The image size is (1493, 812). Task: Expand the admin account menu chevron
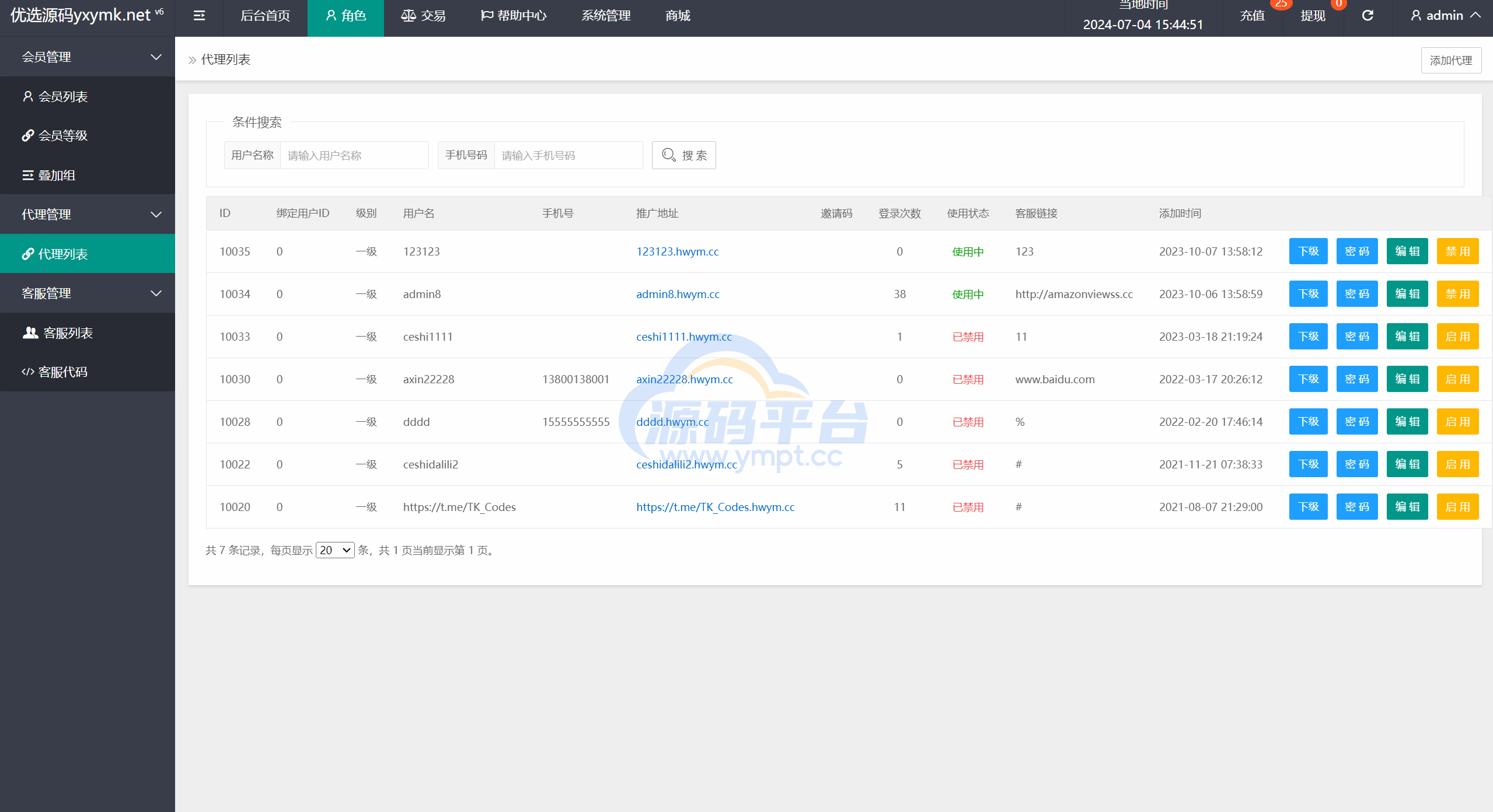[1475, 16]
